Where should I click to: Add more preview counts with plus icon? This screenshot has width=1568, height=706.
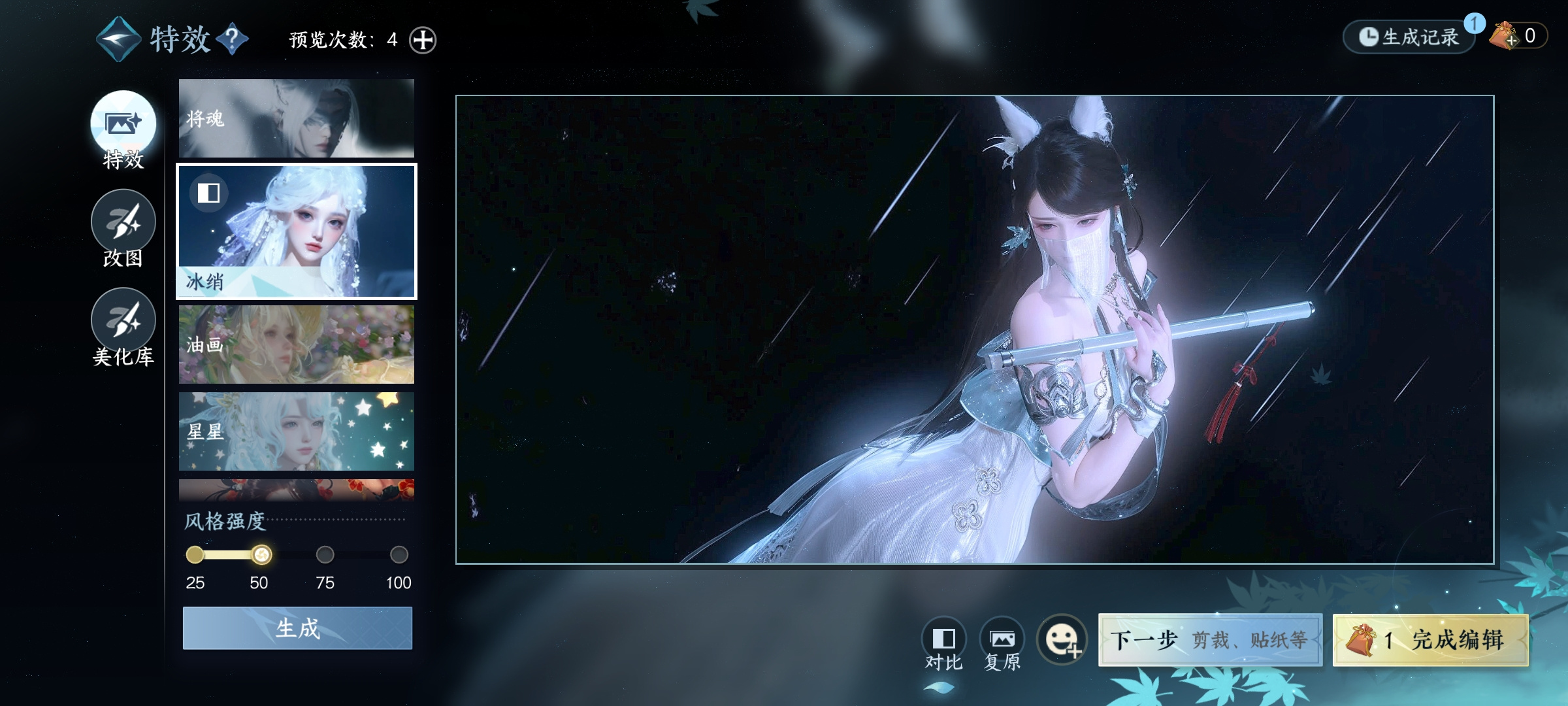click(x=423, y=40)
